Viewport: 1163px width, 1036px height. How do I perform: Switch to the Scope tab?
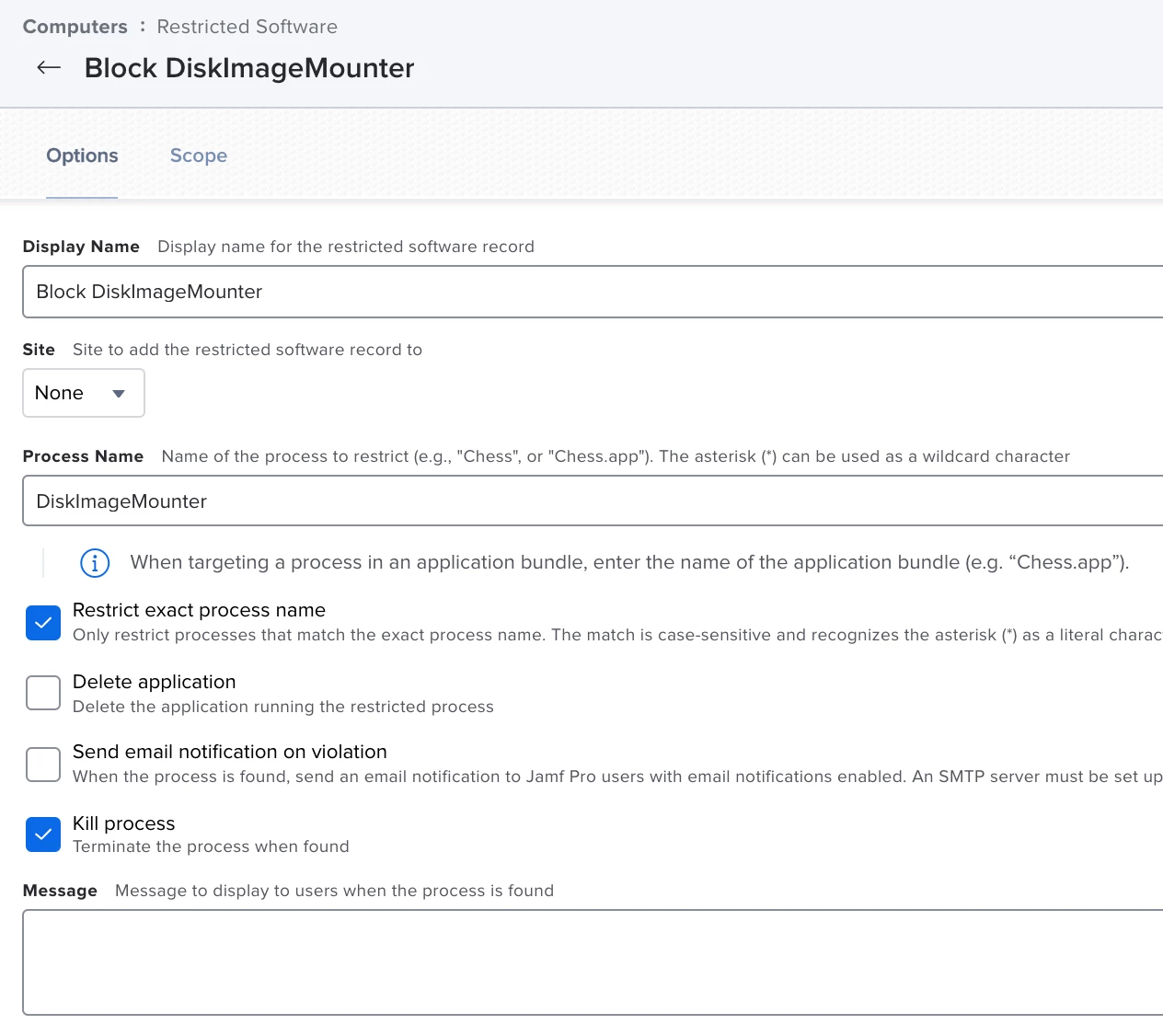[x=199, y=155]
